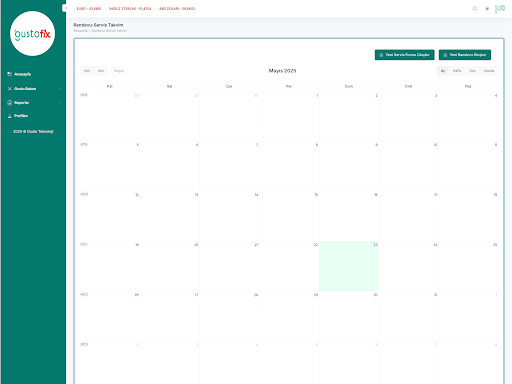Click the Cum column header
This screenshot has height=384, width=512.
tap(349, 86)
